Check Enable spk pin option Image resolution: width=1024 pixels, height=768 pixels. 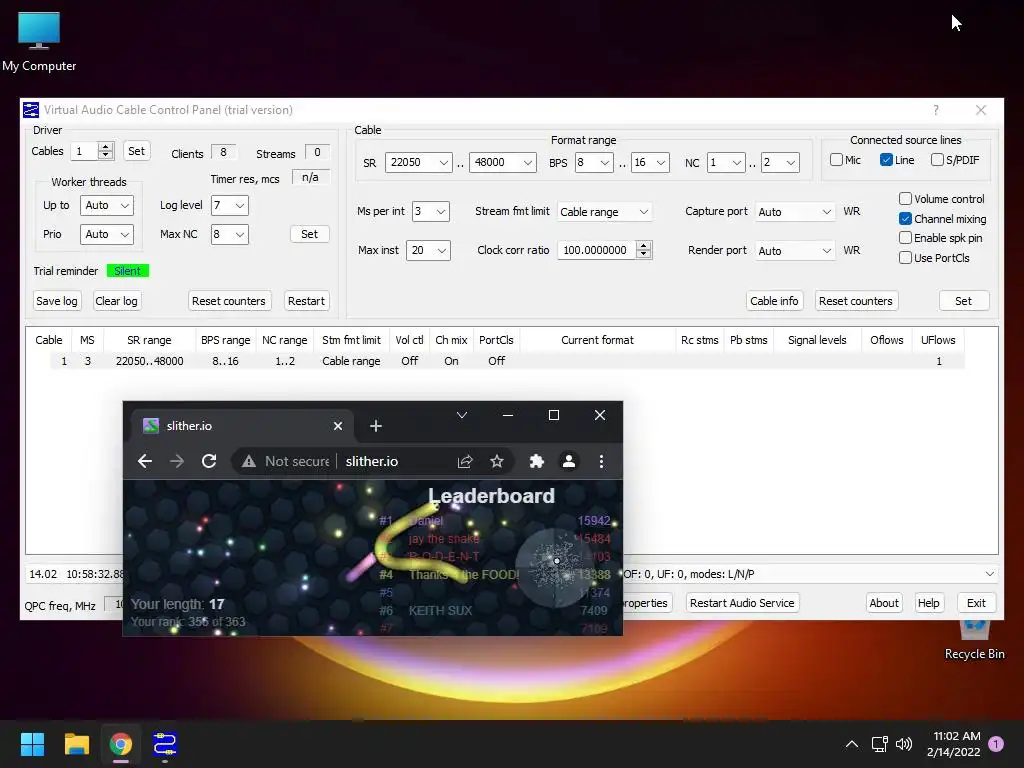[905, 238]
